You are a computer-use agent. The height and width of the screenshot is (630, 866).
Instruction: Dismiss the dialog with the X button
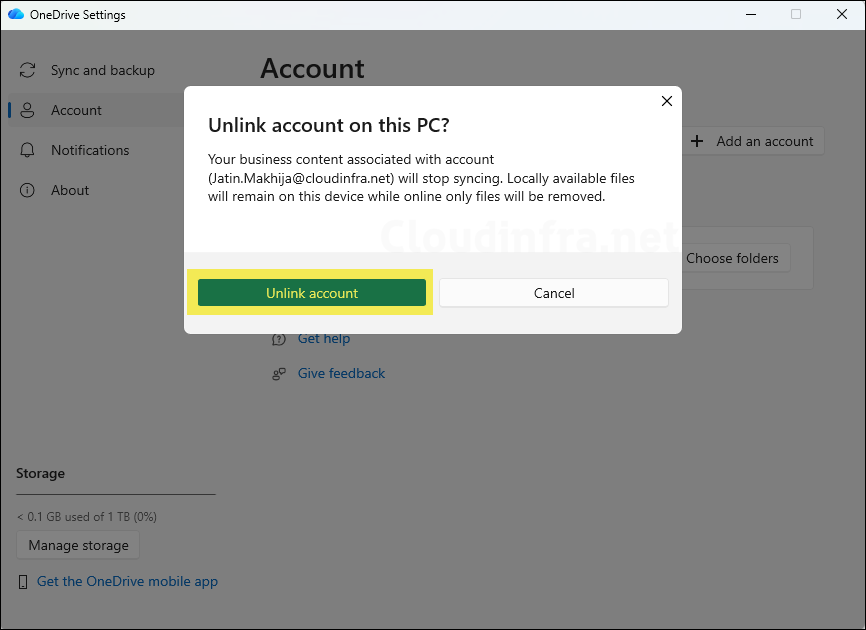click(666, 101)
